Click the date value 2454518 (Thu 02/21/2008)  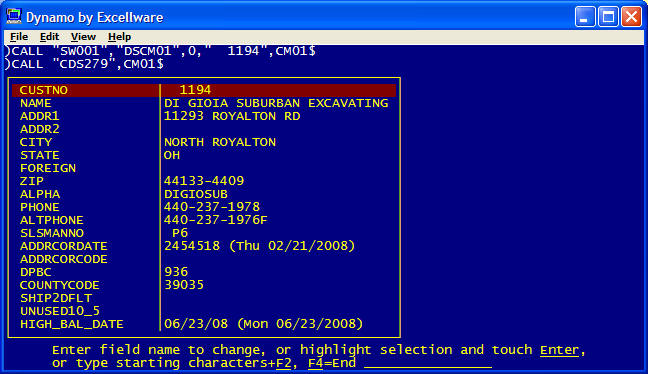pyautogui.click(x=260, y=246)
